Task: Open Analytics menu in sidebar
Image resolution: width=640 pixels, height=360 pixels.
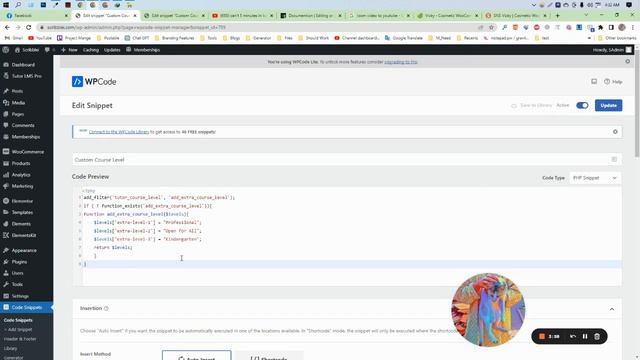Action: point(20,175)
